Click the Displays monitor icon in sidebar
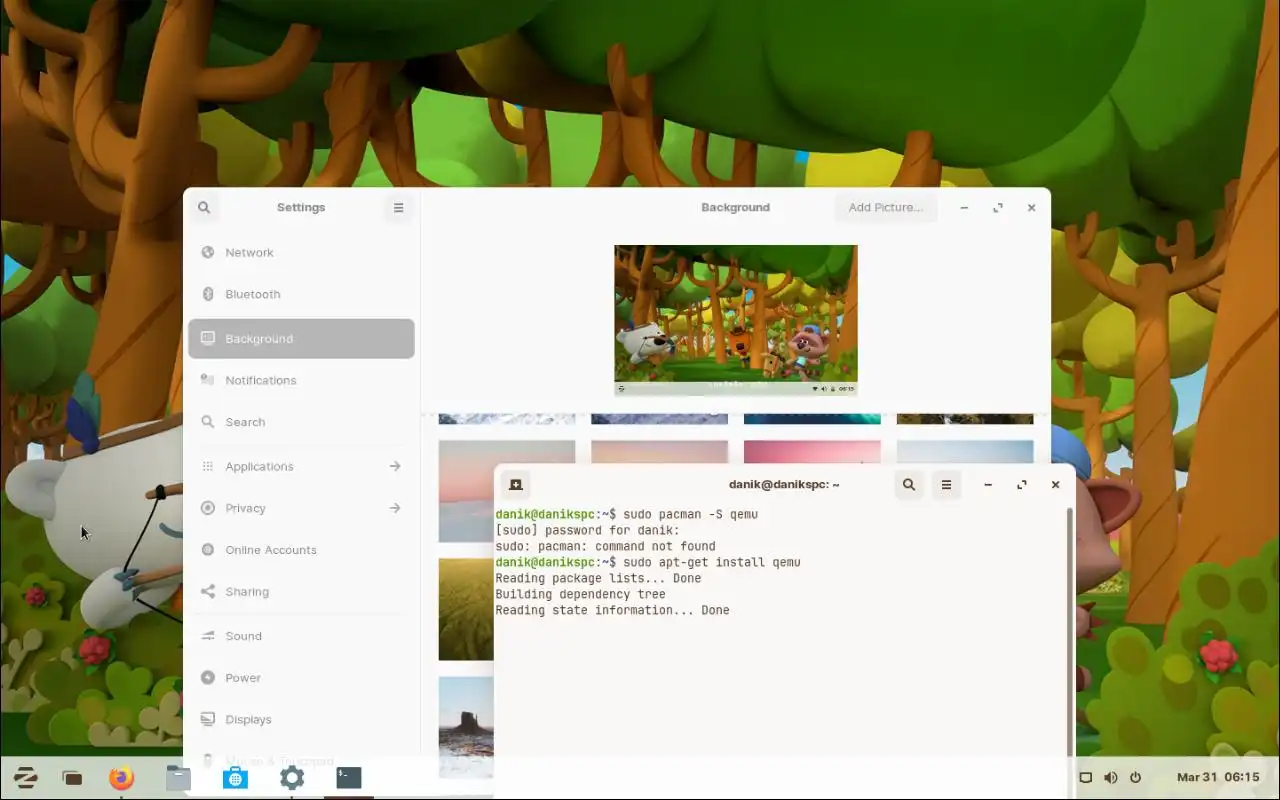1280x800 pixels. click(x=208, y=720)
